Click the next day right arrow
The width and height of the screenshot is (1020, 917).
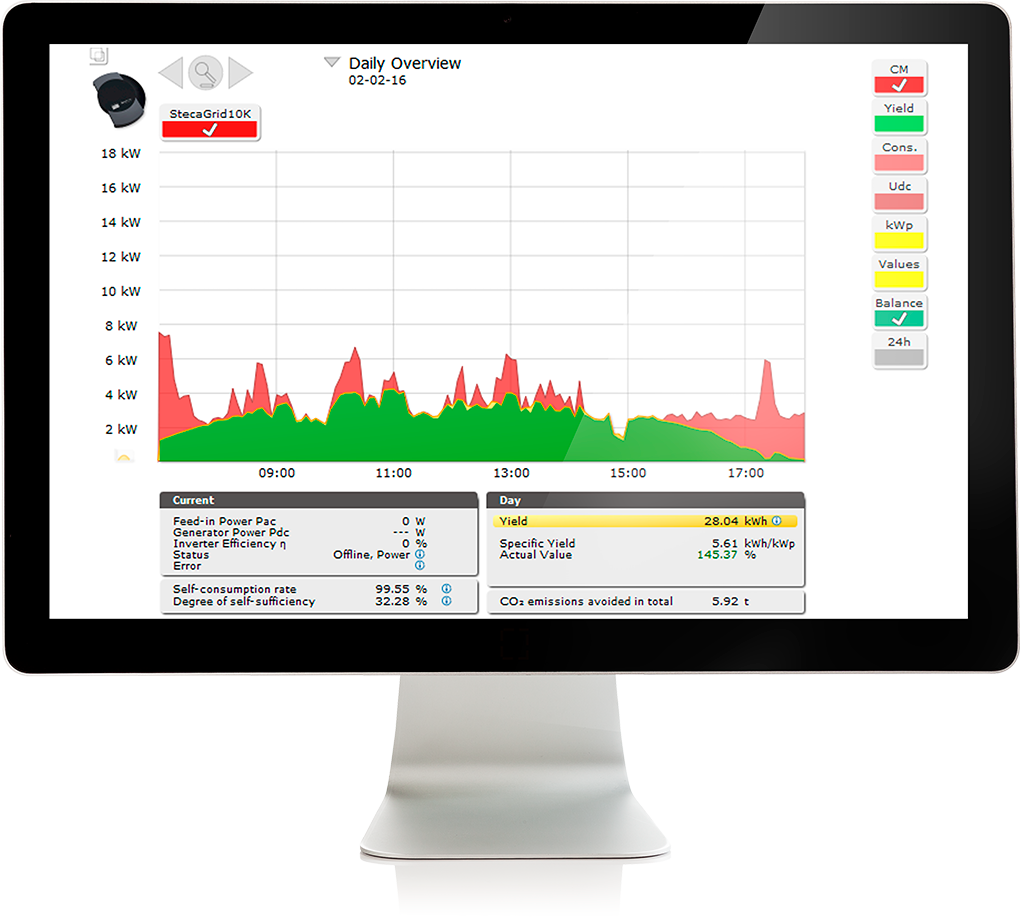tap(240, 72)
